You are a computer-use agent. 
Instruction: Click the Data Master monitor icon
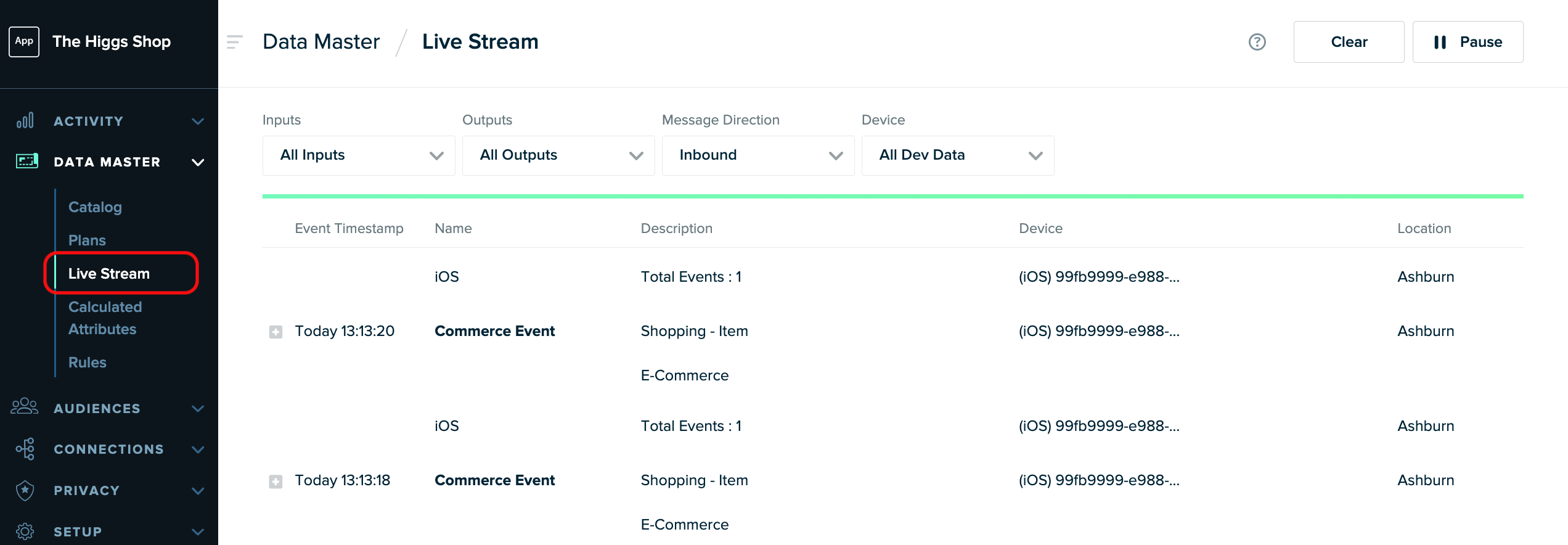pyautogui.click(x=27, y=162)
